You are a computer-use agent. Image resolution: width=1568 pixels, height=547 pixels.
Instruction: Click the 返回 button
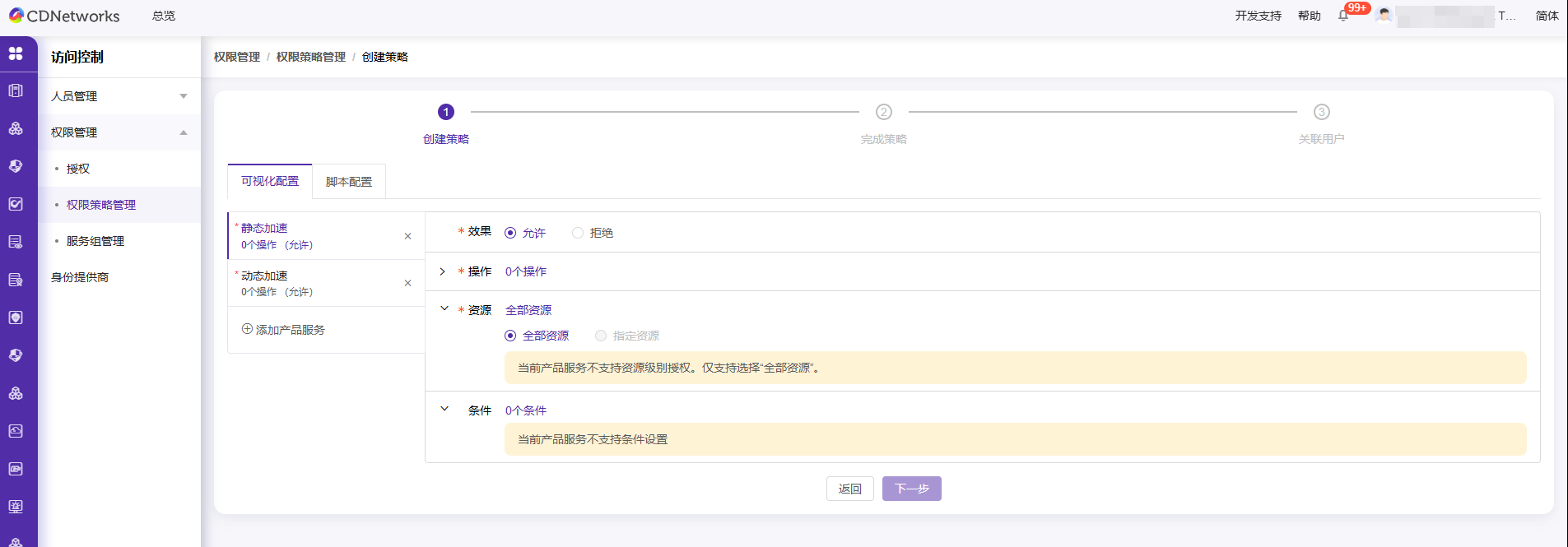tap(849, 489)
